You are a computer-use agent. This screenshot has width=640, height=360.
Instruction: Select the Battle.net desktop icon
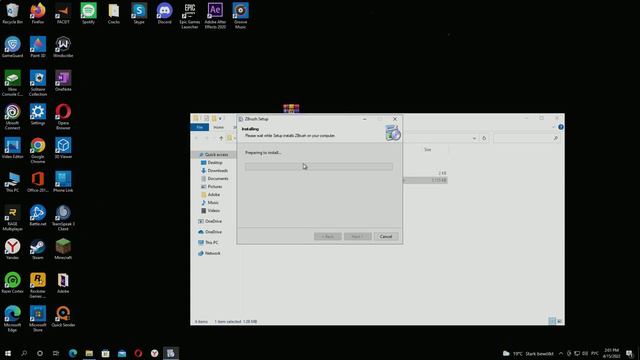click(x=38, y=215)
